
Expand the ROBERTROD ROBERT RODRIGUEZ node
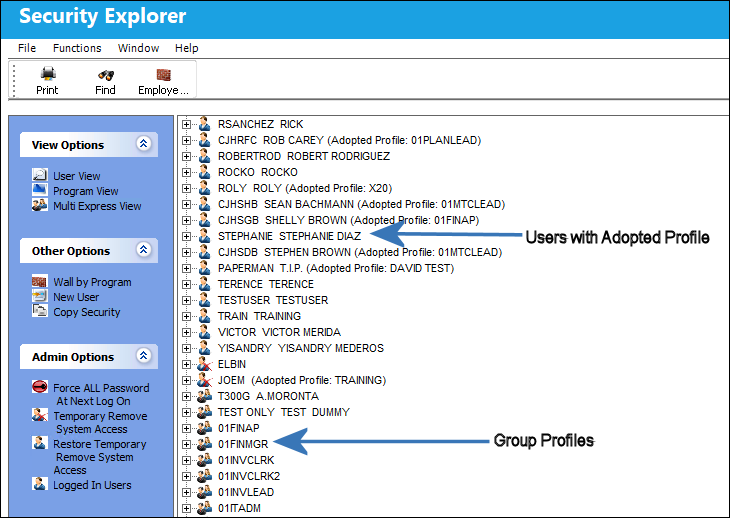coord(186,156)
